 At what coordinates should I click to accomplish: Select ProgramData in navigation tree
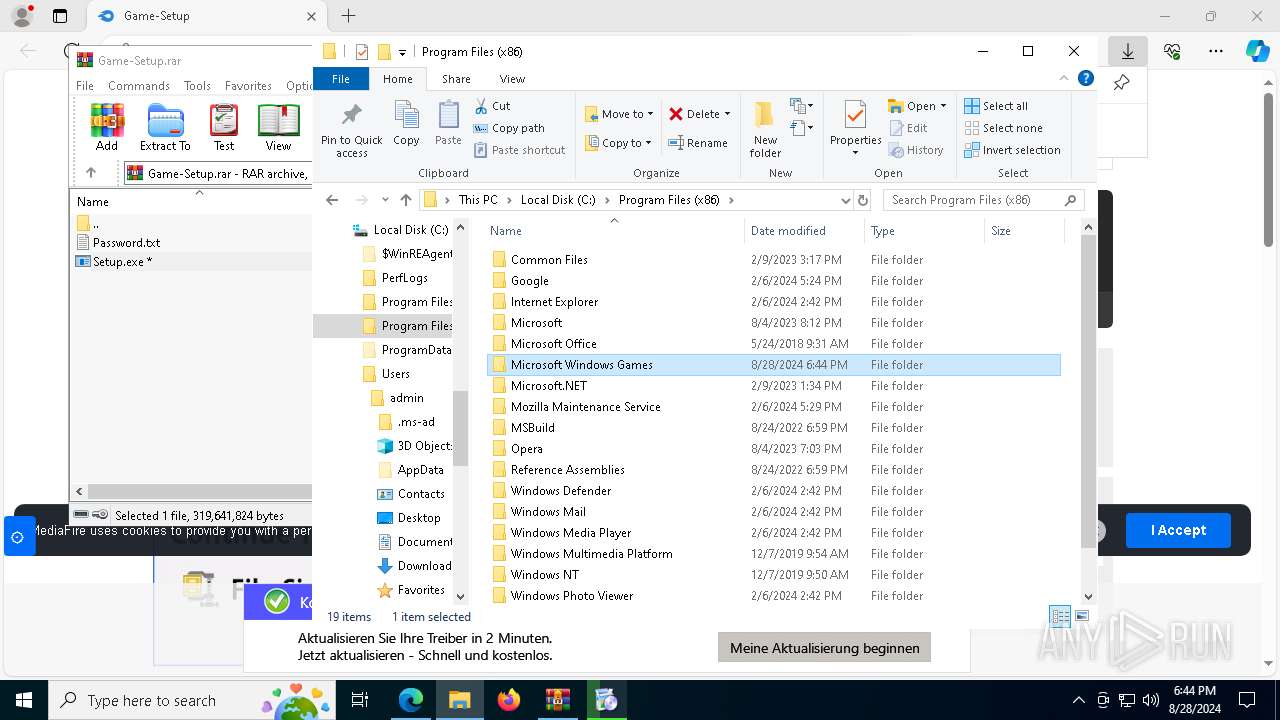(416, 350)
